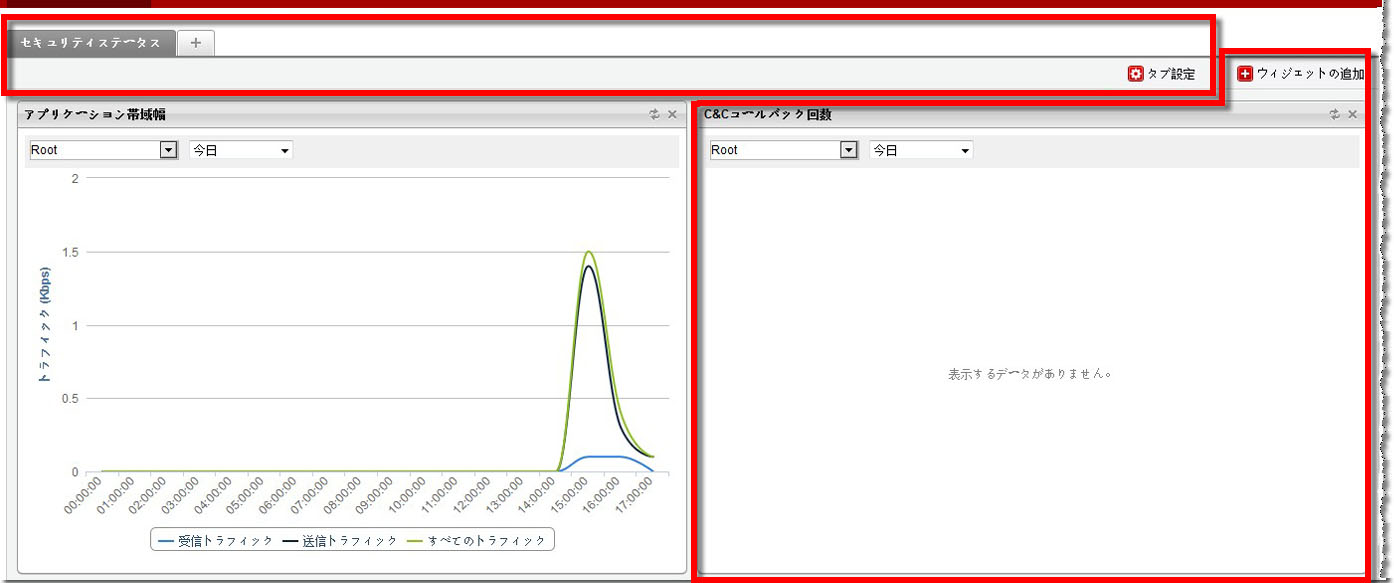This screenshot has height=583, width=1394.
Task: Add a new tab with the plus tab
Action: click(196, 42)
